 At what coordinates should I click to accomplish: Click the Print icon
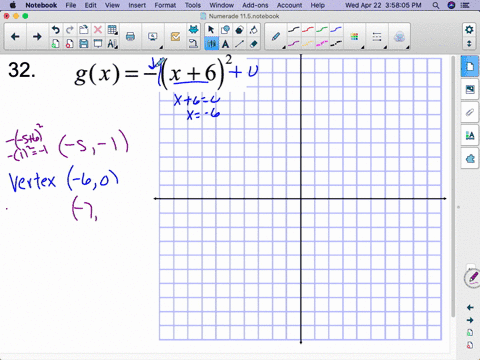130,37
